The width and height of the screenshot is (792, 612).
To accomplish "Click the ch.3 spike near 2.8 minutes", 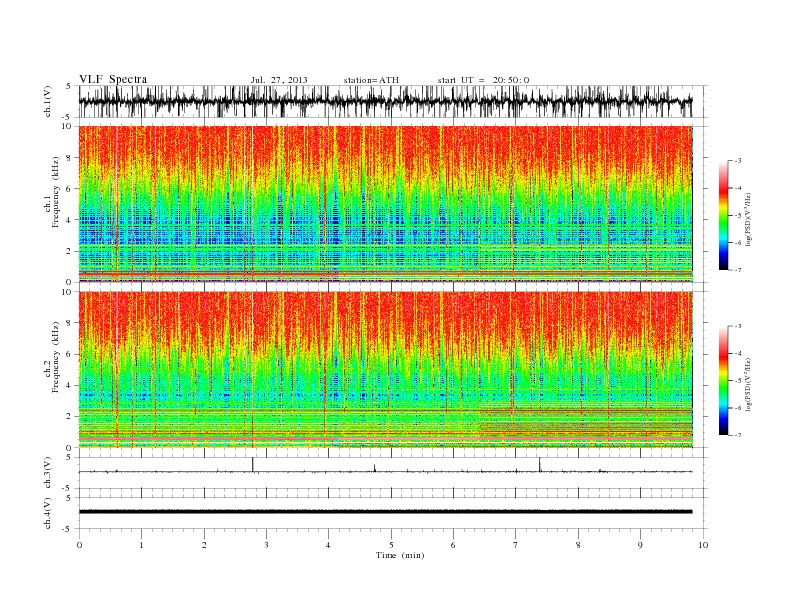I will point(253,465).
